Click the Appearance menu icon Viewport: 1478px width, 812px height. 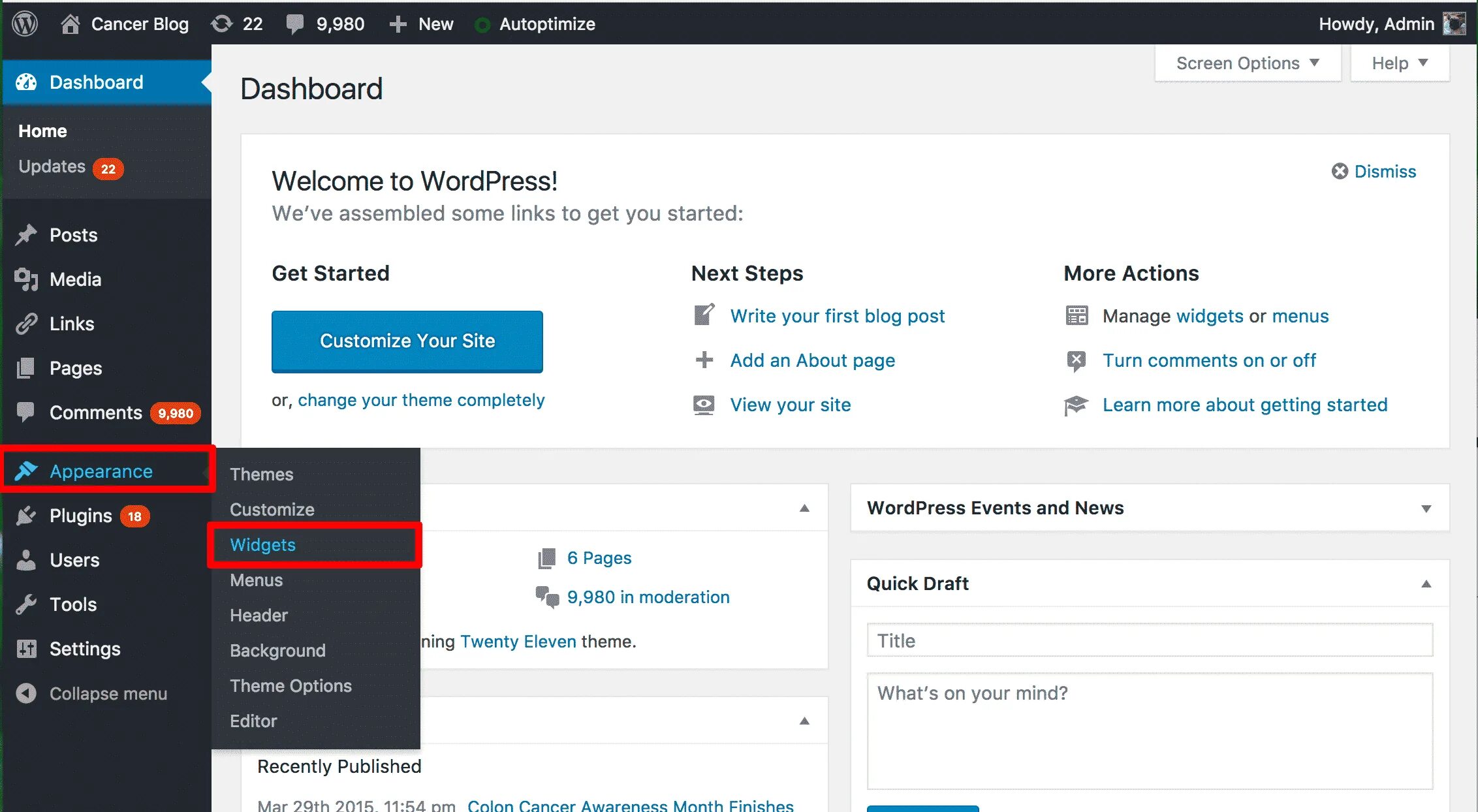coord(28,470)
